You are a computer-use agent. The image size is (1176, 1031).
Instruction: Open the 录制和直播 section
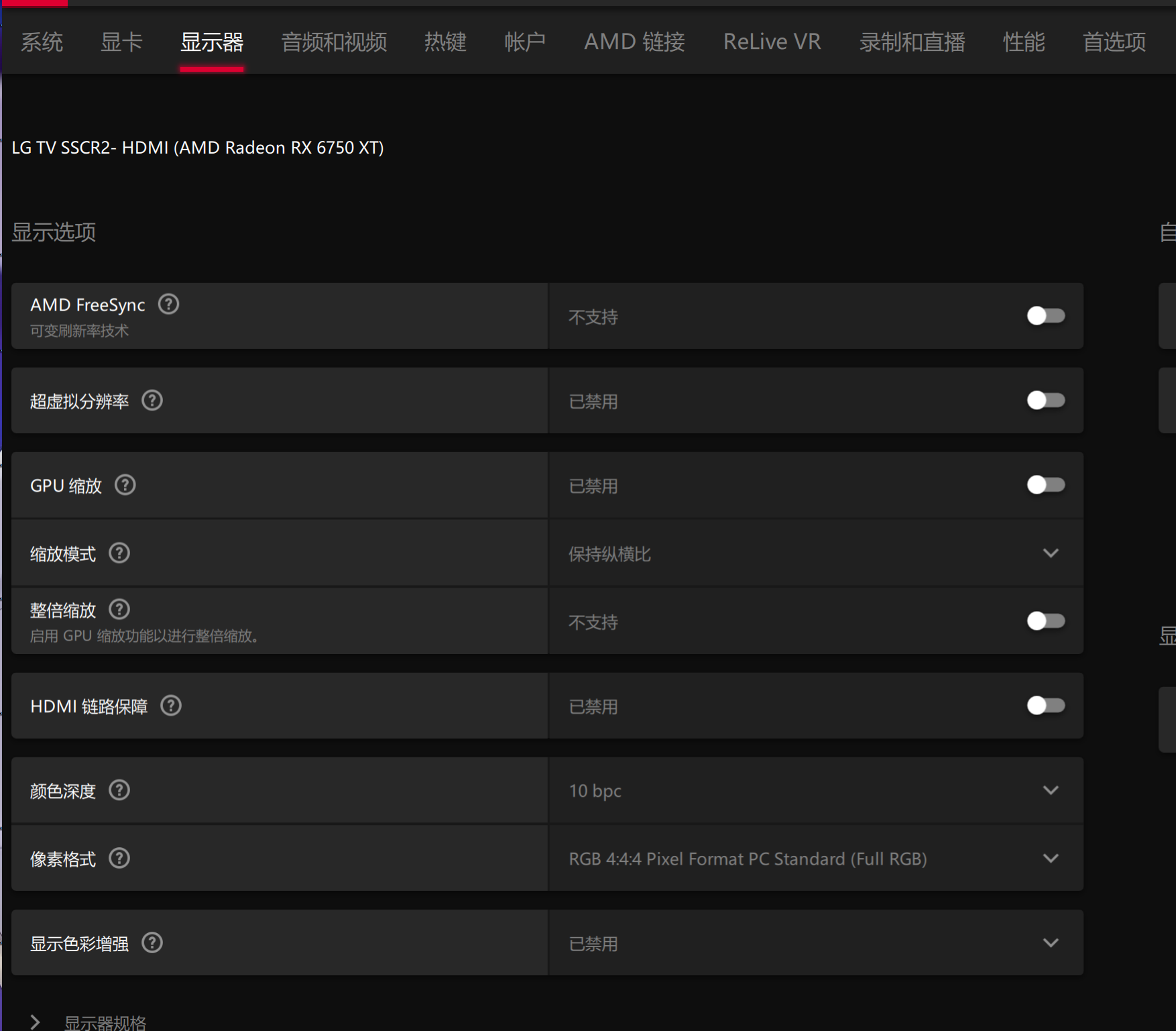click(x=913, y=42)
